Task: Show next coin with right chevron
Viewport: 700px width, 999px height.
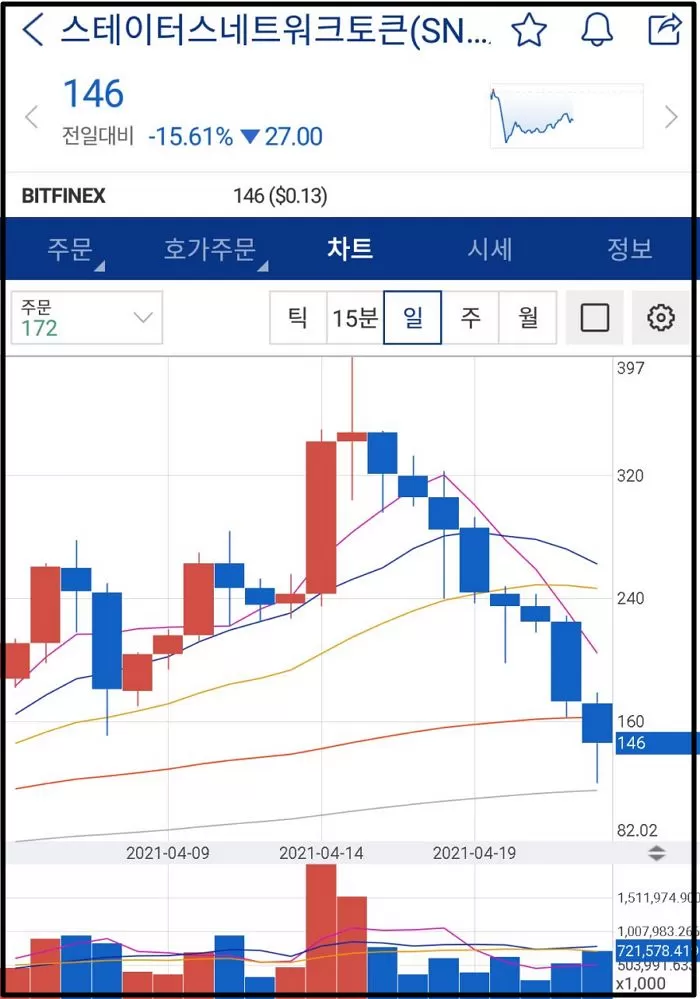Action: (x=671, y=117)
